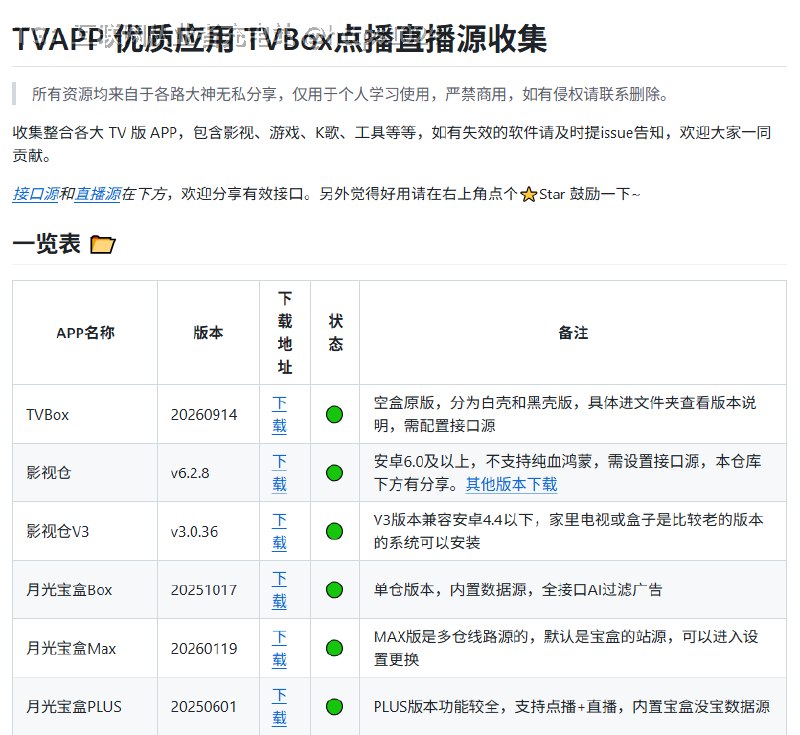Click the APP名称 column header
Viewport: 800px width, 735px height.
pyautogui.click(x=85, y=333)
